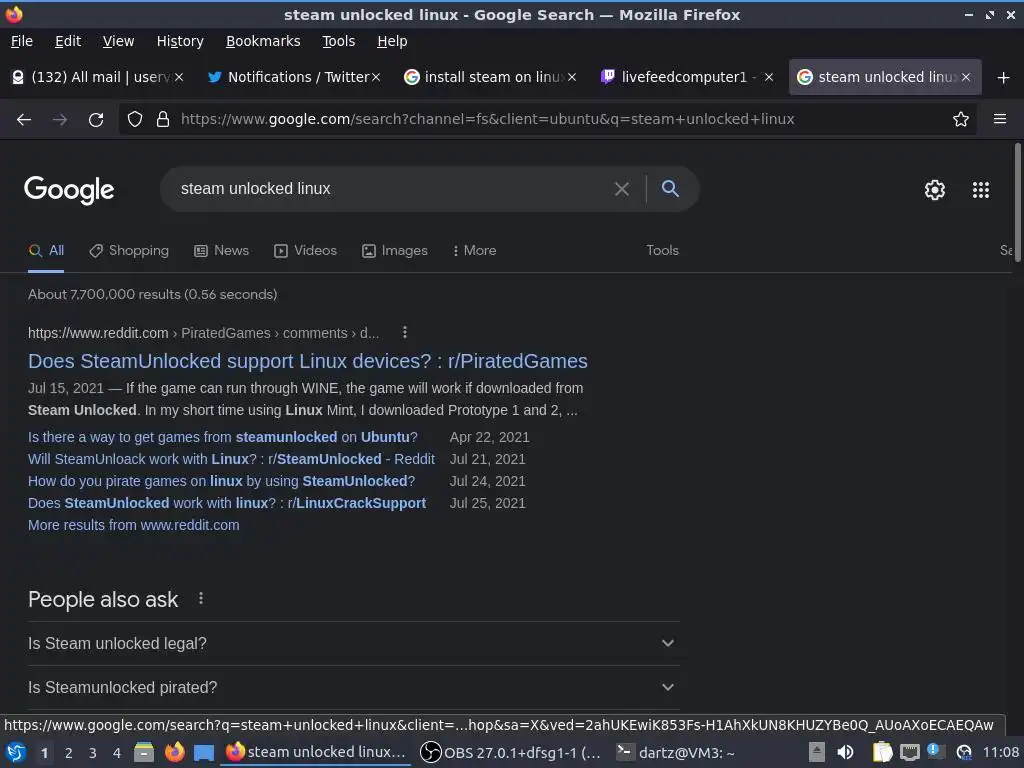The width and height of the screenshot is (1024, 768).
Task: Open the Bookmarks menu
Action: point(263,41)
